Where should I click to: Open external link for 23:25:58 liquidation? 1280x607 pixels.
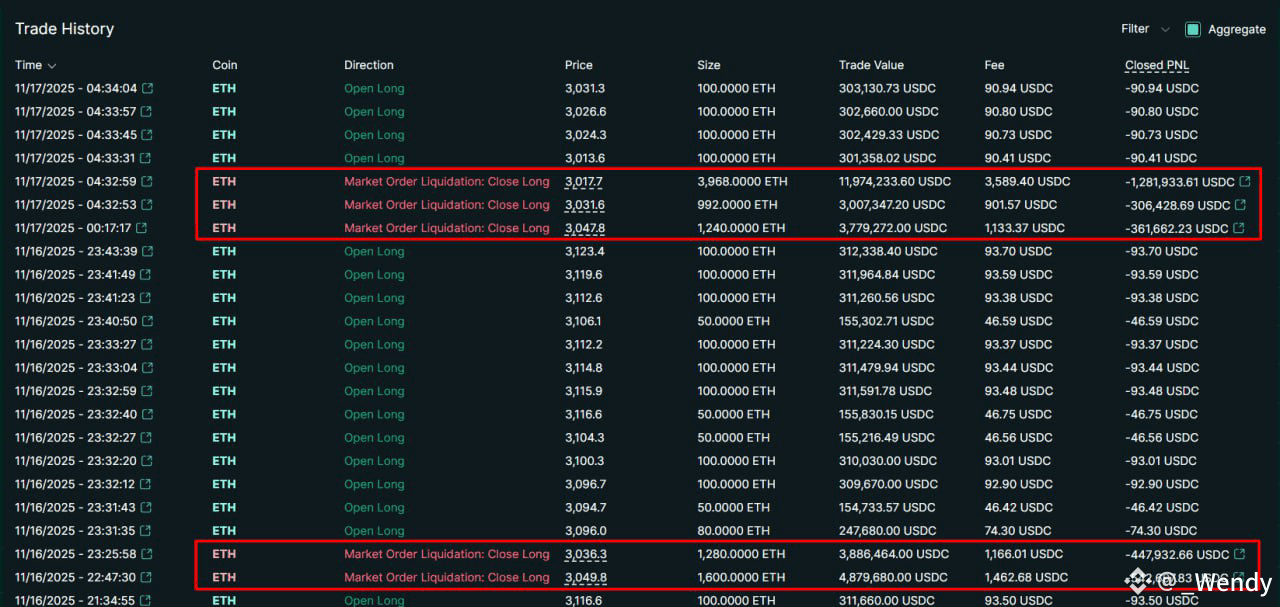point(147,554)
